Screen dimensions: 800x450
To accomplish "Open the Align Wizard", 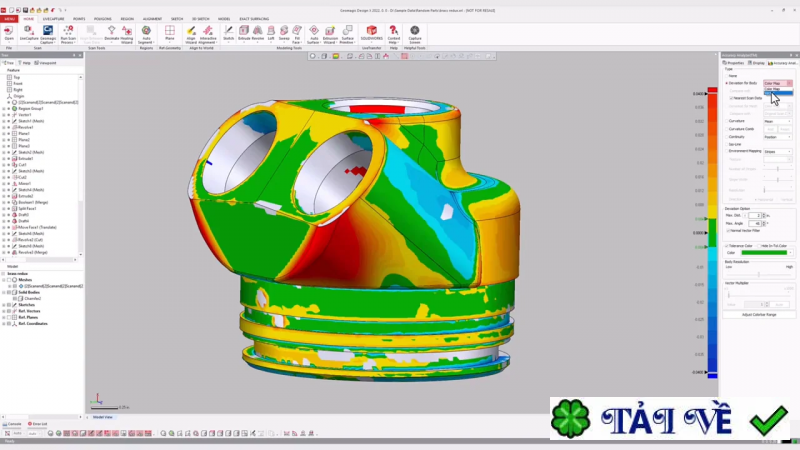I will (x=191, y=34).
